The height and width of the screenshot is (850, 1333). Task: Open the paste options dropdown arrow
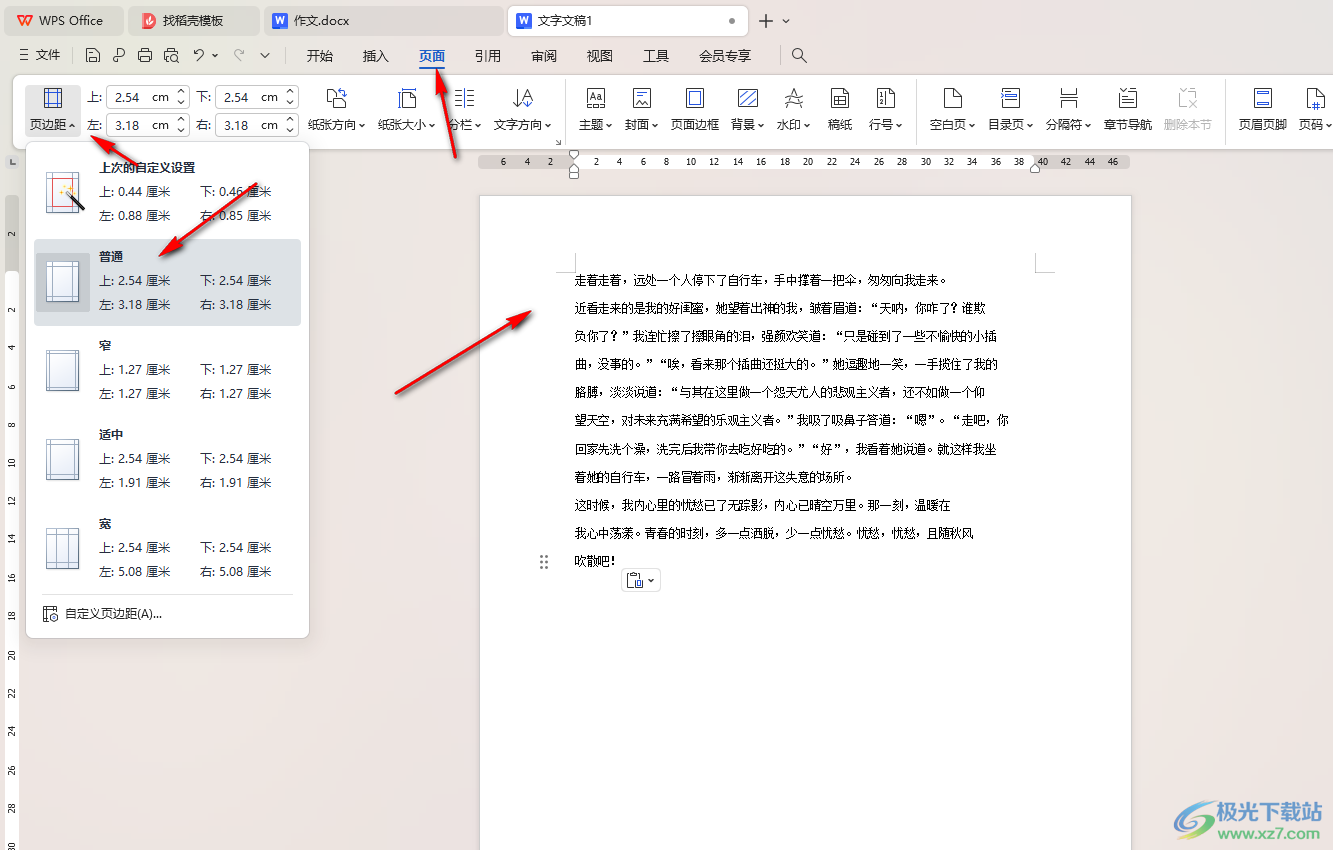(652, 580)
